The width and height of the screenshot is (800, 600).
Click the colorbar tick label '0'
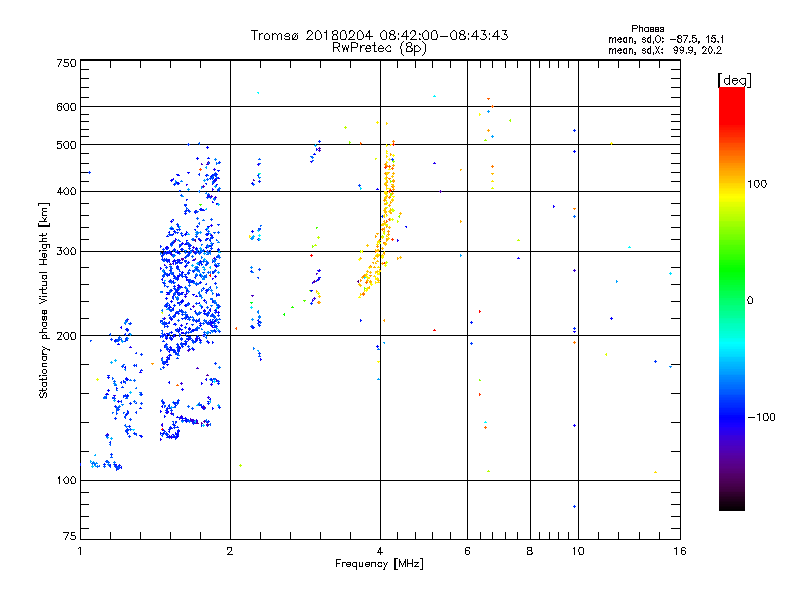(750, 301)
